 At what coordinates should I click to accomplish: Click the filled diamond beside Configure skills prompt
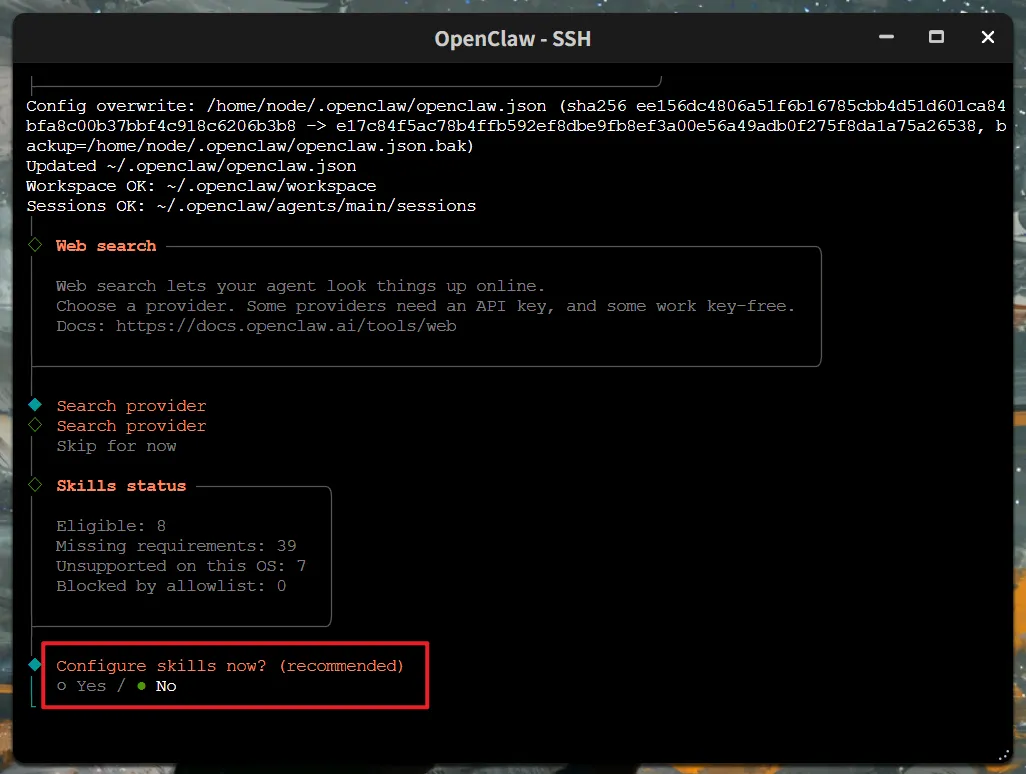click(x=35, y=665)
